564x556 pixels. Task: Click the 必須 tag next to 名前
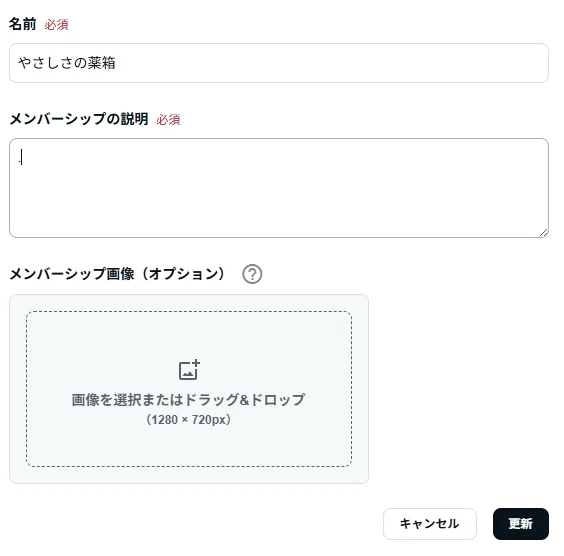[56, 25]
